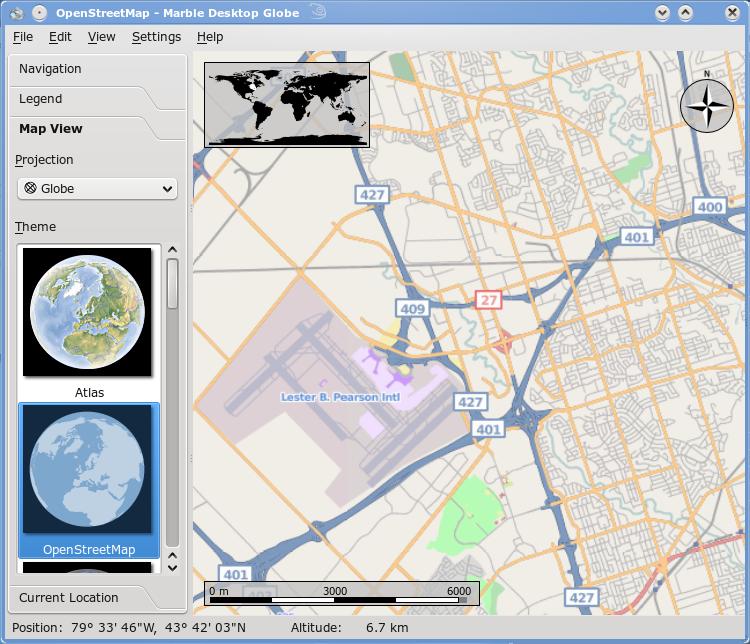The width and height of the screenshot is (750, 644).
Task: Click the Marble application icon in title bar
Action: pos(14,13)
